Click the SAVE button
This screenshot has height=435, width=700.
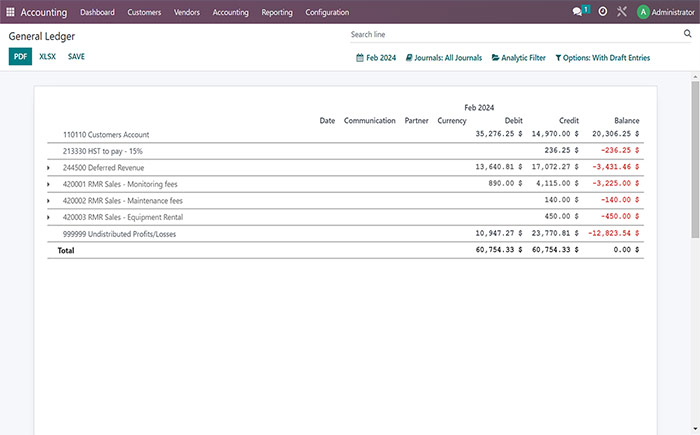click(x=76, y=56)
